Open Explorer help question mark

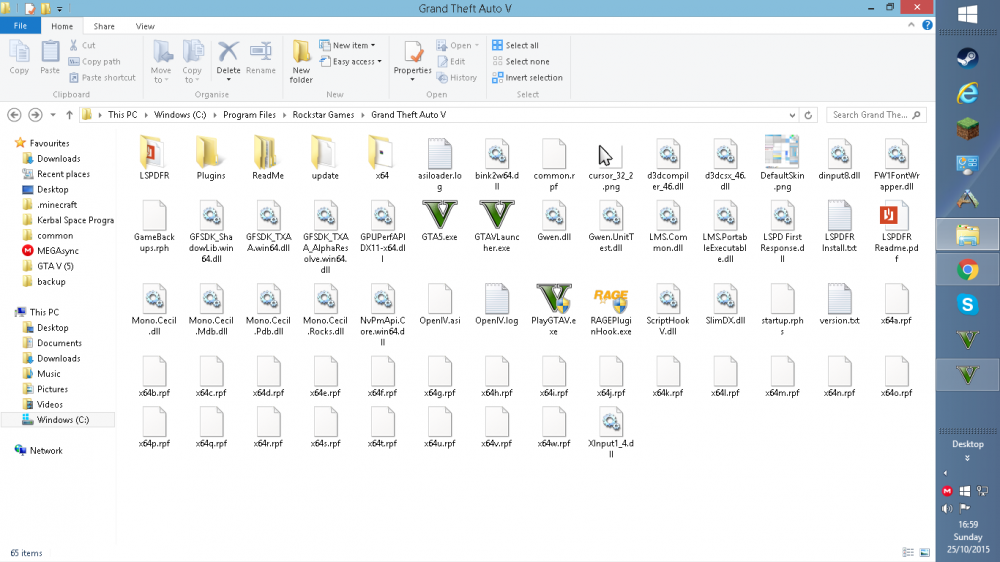tap(927, 25)
